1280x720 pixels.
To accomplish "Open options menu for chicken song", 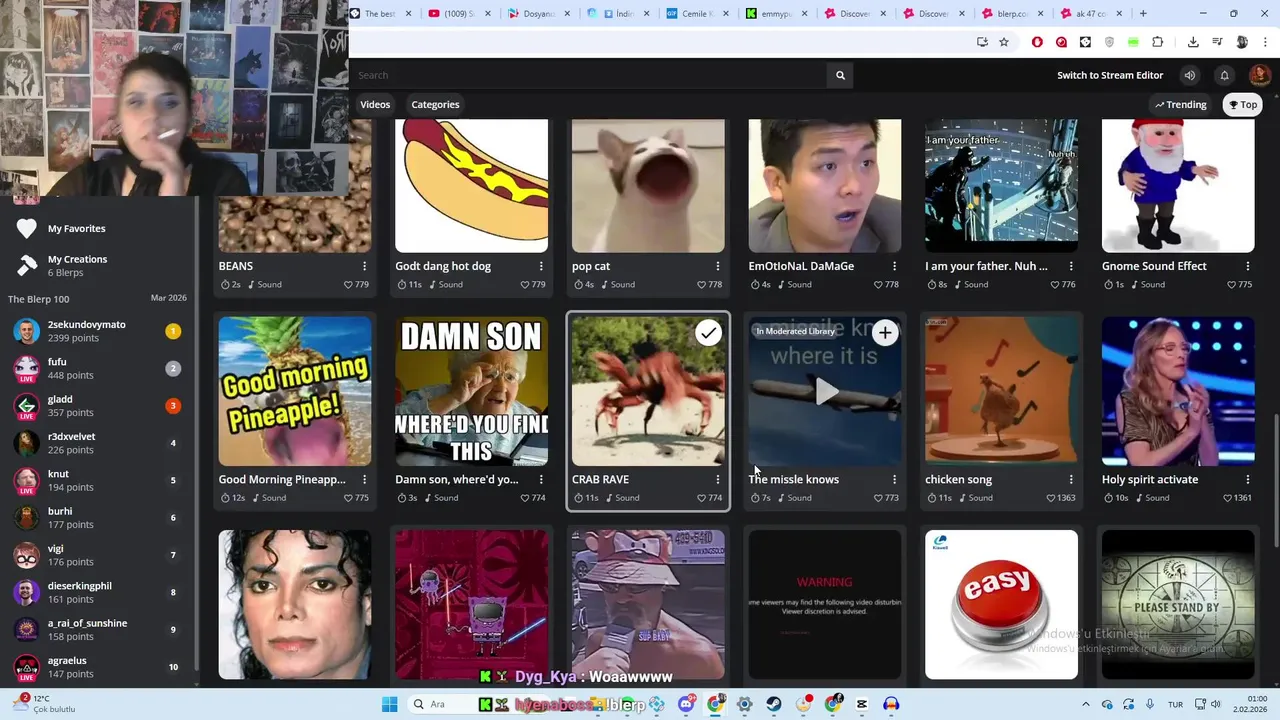I will (1071, 479).
